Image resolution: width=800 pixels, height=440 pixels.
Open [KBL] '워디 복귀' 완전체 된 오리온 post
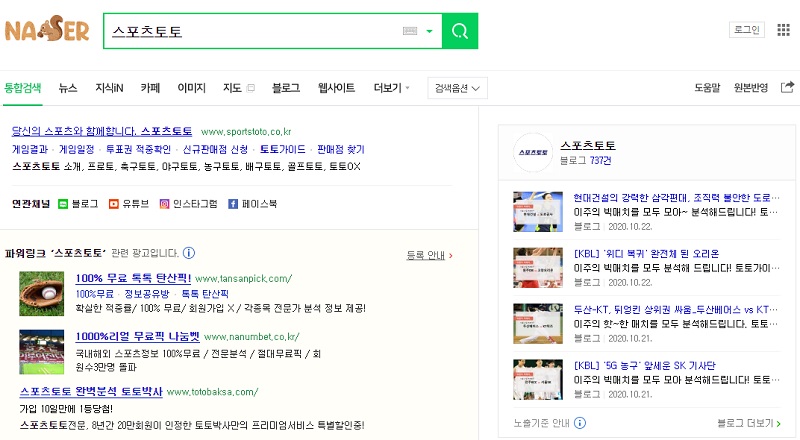tap(646, 254)
